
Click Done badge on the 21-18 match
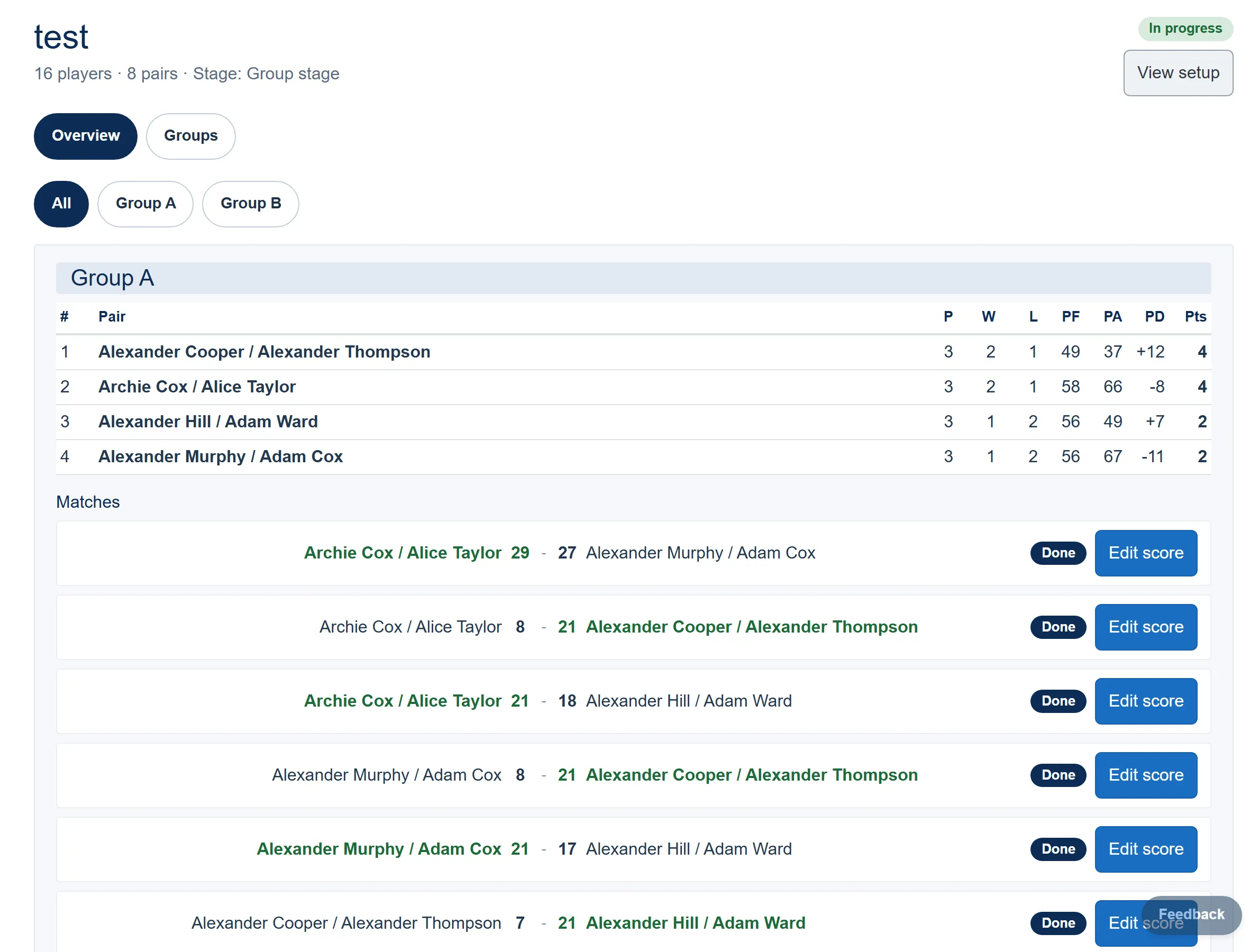point(1058,700)
